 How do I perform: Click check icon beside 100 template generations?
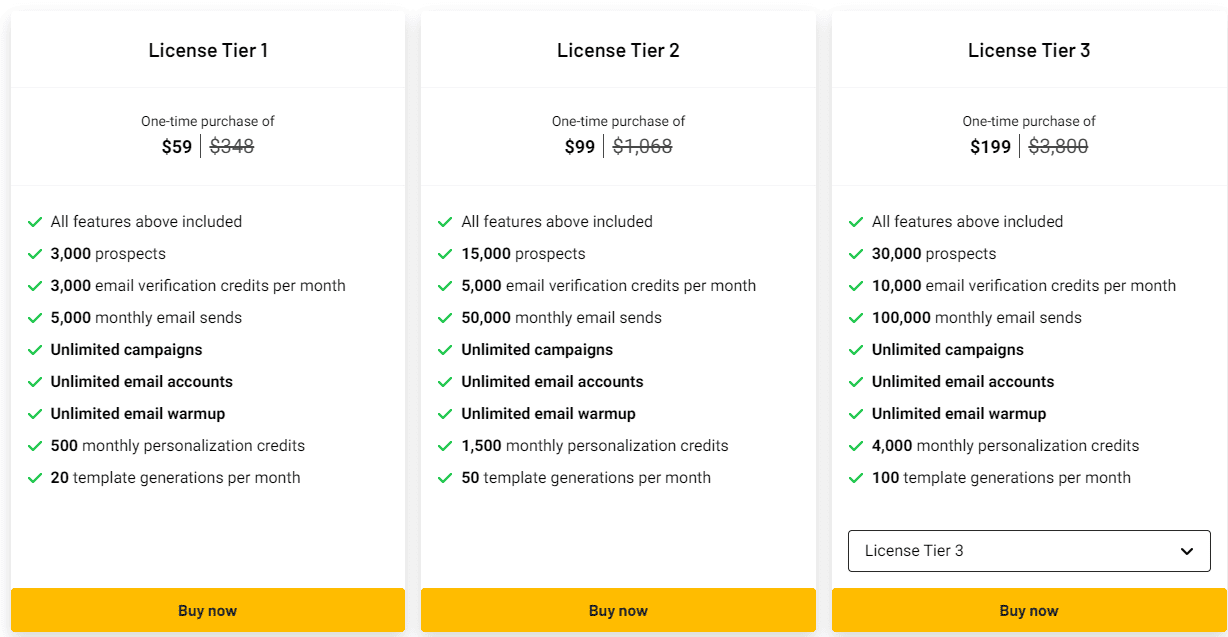click(856, 478)
